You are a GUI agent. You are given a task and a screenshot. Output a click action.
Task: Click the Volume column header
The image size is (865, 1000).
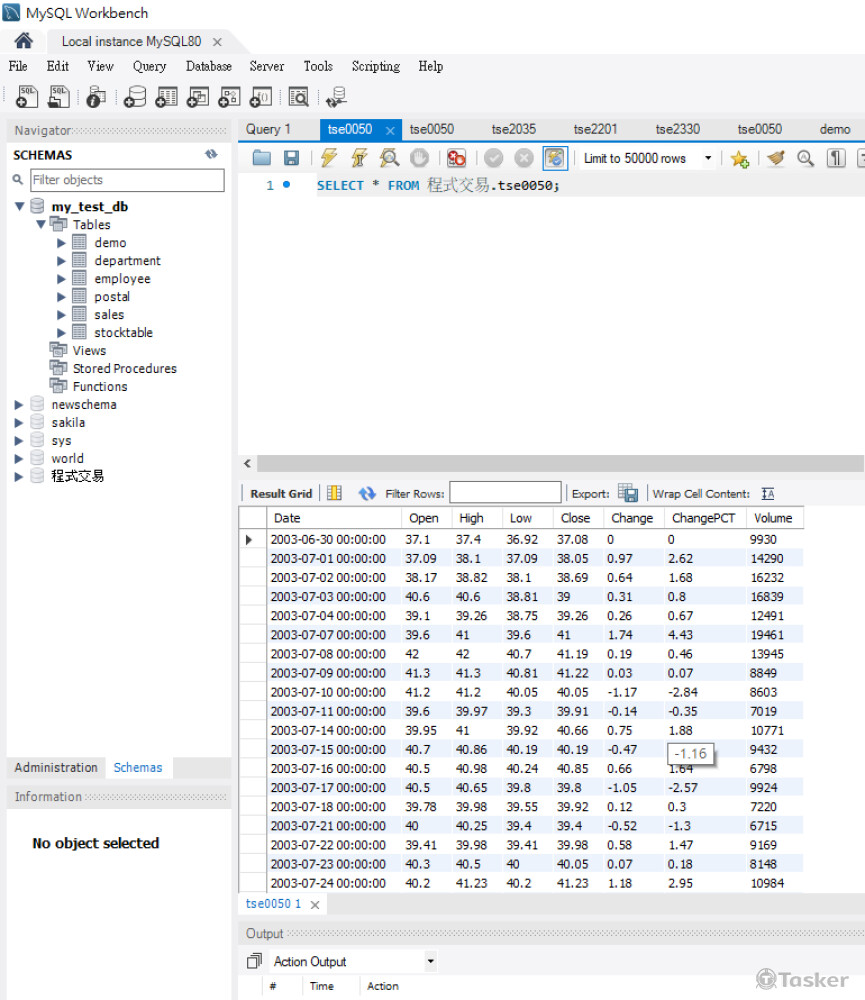point(773,518)
